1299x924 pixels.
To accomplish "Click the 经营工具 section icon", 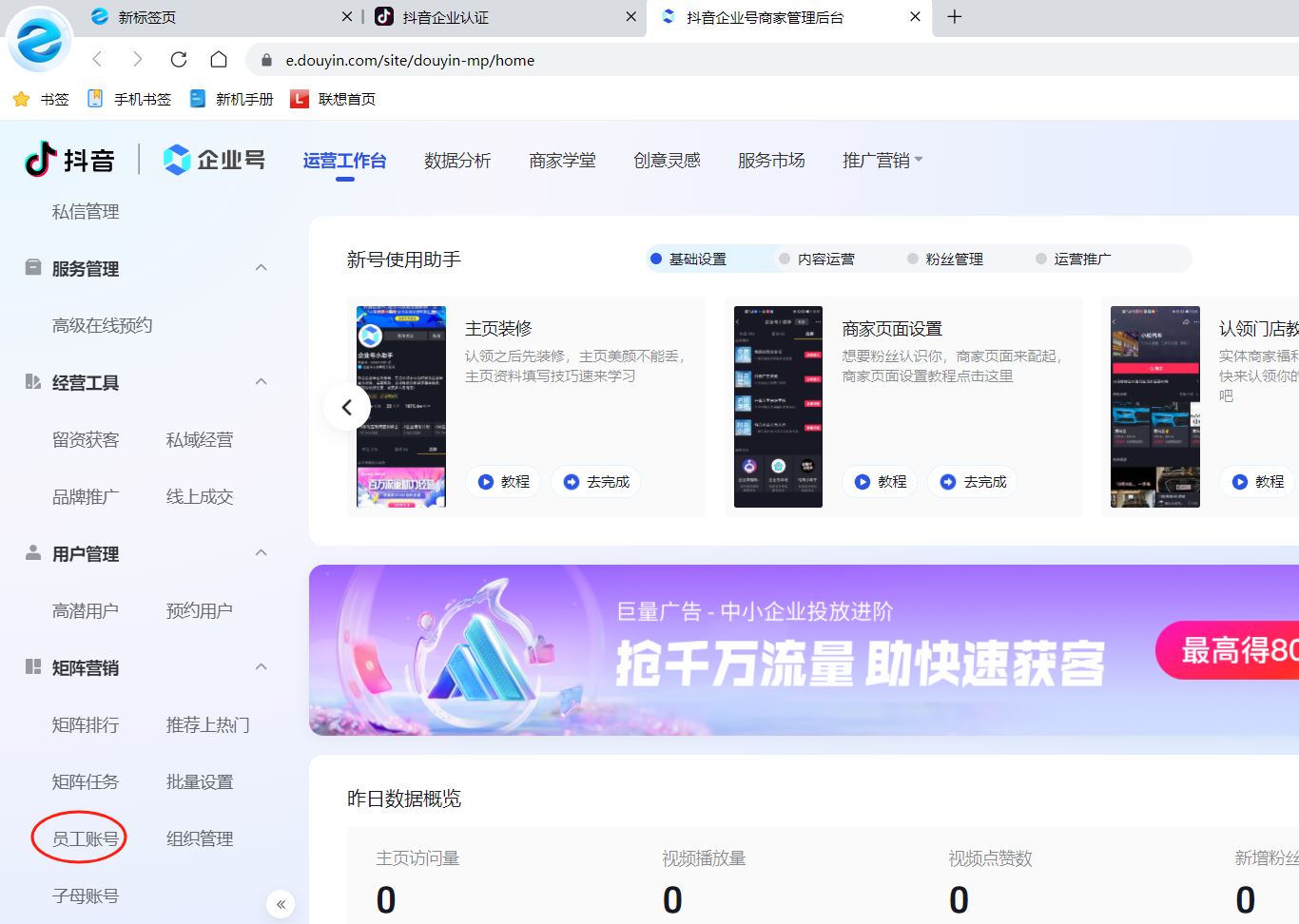I will (x=33, y=381).
